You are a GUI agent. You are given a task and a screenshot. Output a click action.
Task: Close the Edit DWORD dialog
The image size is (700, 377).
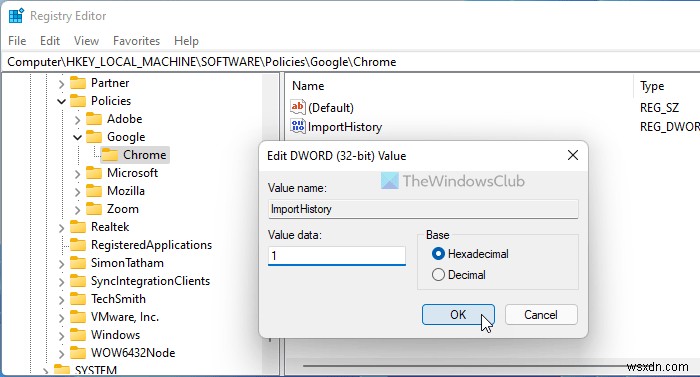point(573,155)
